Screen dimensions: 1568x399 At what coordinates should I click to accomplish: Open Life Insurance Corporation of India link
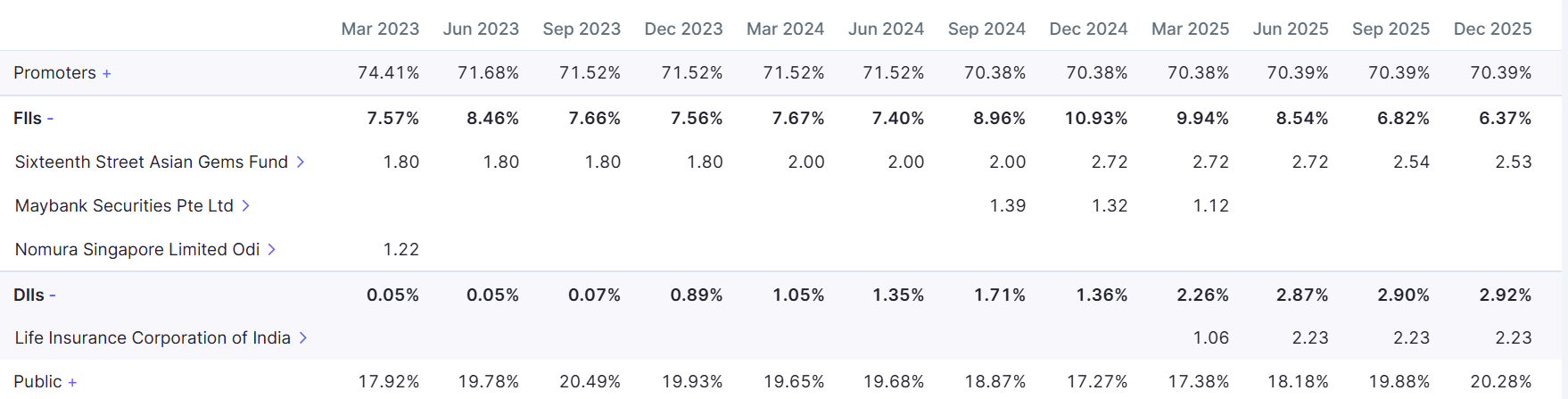153,338
